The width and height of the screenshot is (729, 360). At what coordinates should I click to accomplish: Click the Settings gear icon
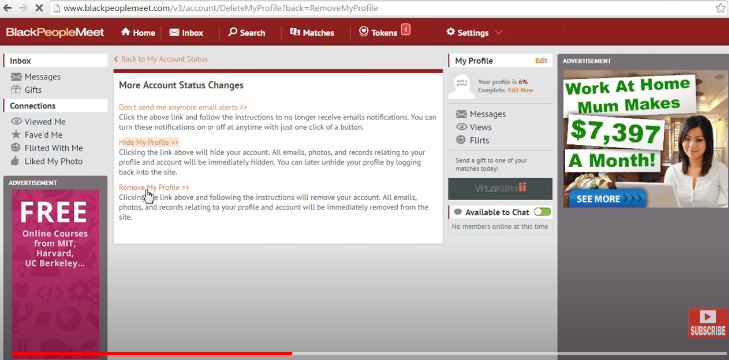451,32
